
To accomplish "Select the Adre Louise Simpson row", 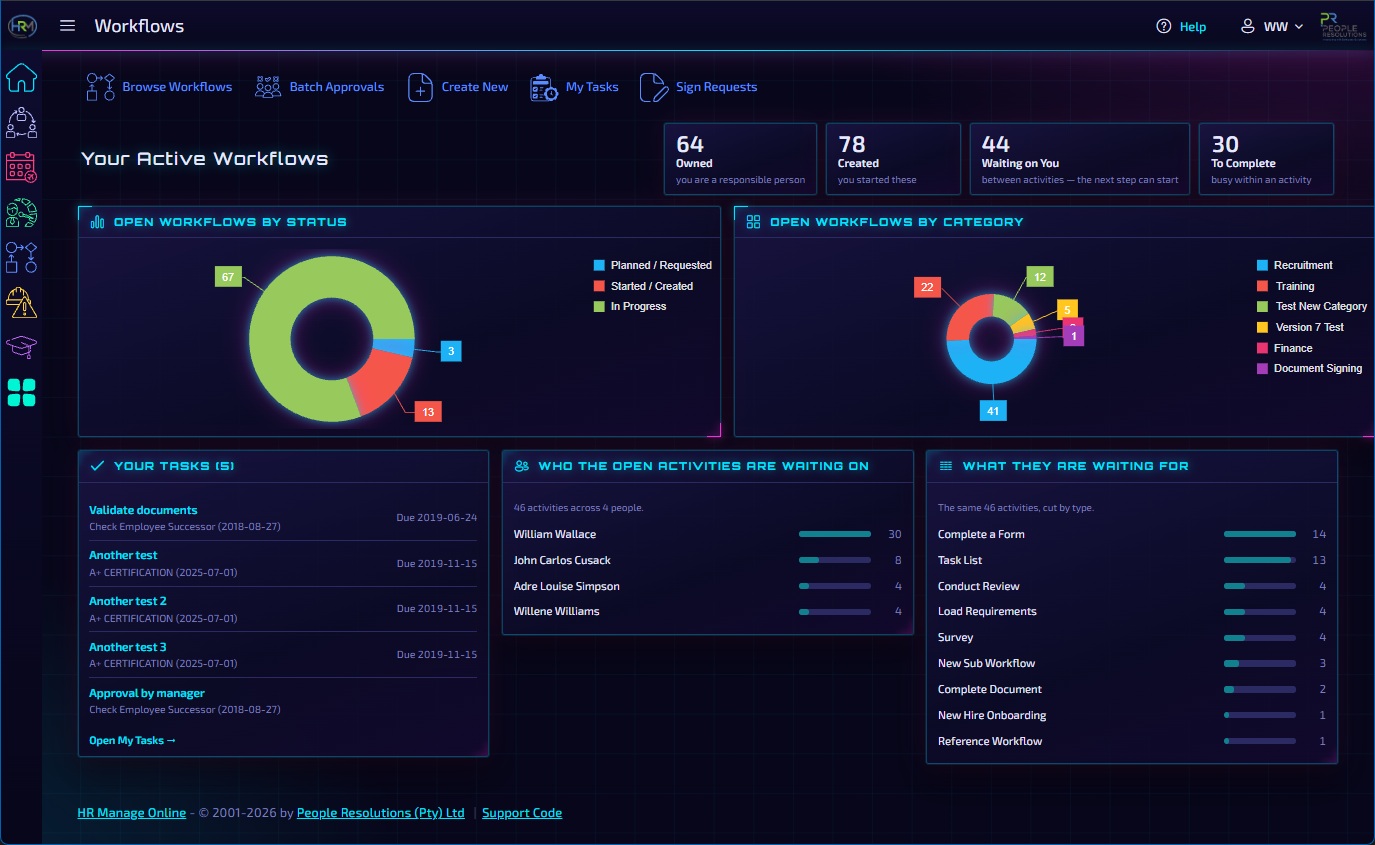I will [x=708, y=586].
